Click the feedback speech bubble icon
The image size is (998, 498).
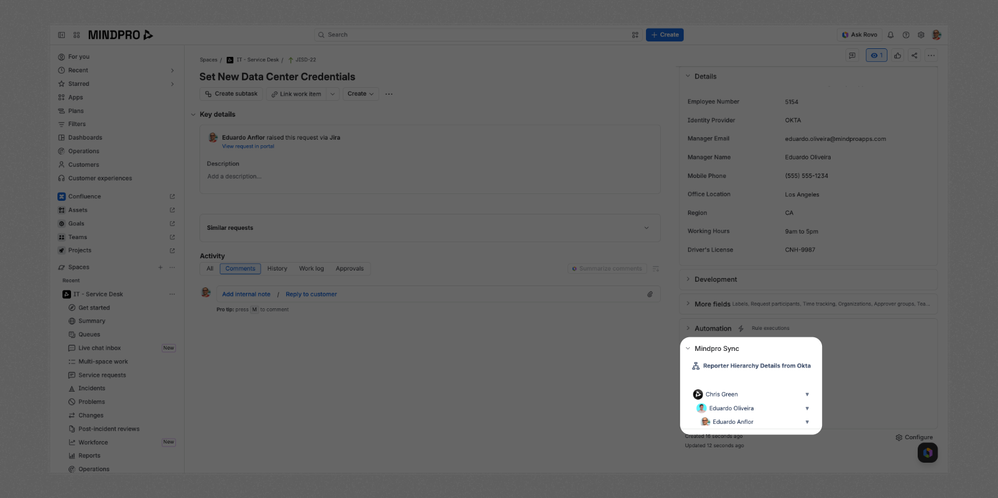pos(852,55)
